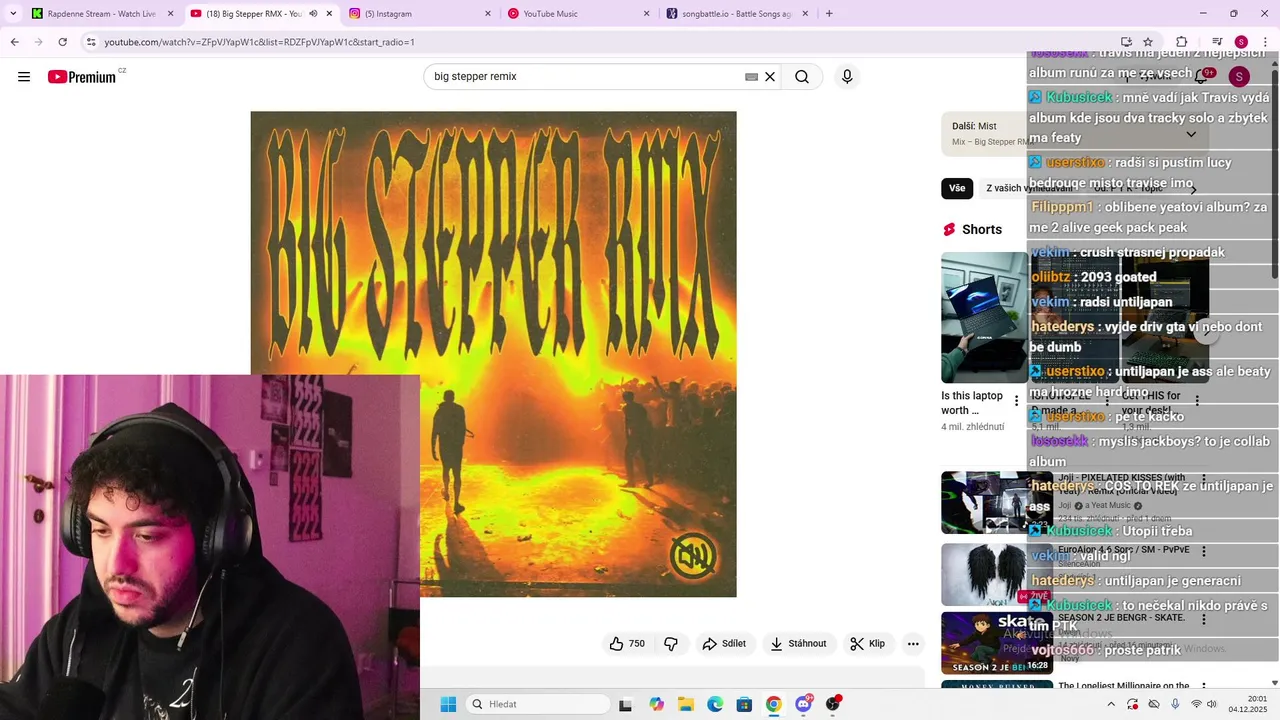Select the Vše filter chip

[957, 188]
